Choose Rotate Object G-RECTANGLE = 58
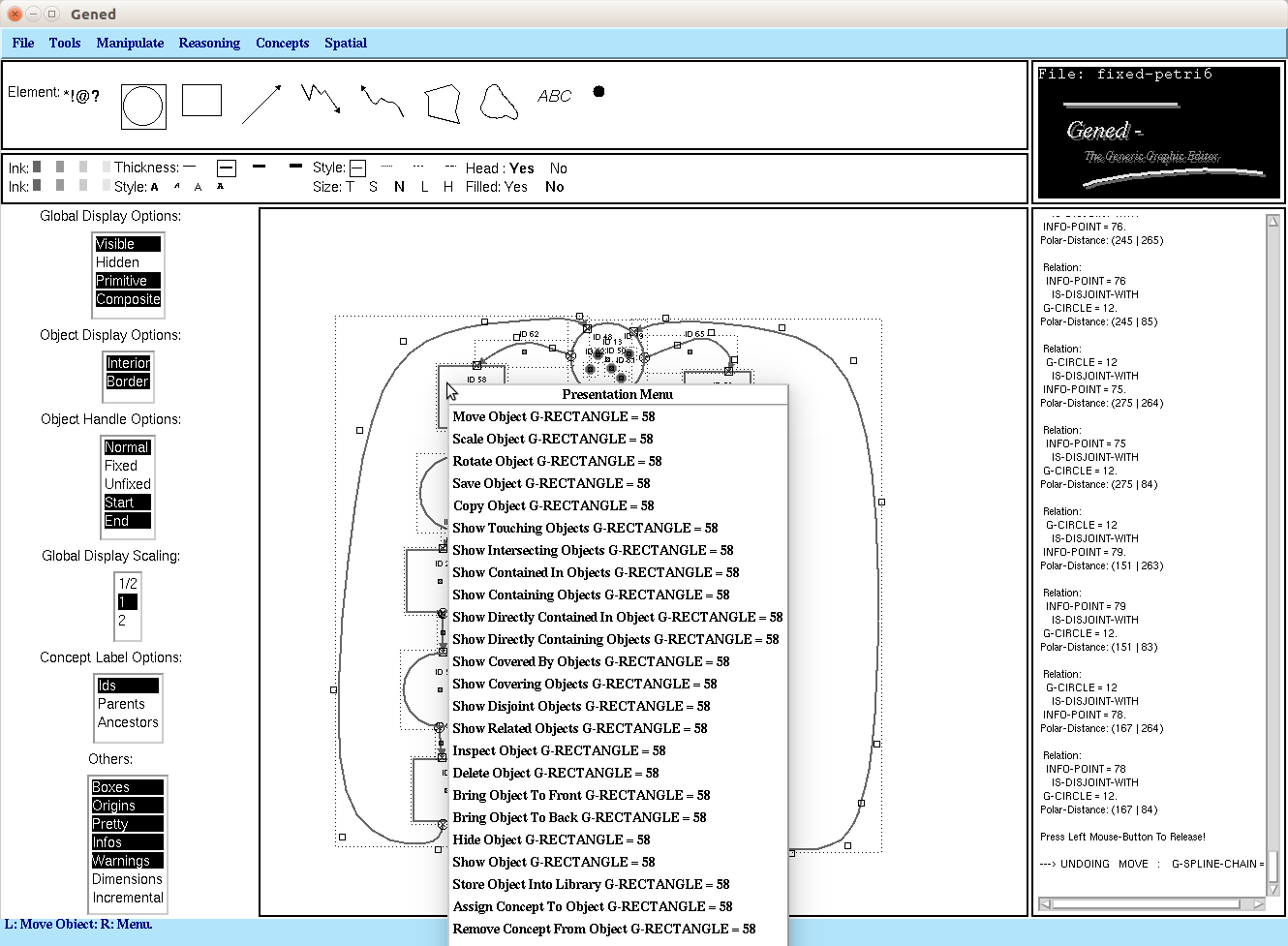This screenshot has height=946, width=1288. coord(618,461)
